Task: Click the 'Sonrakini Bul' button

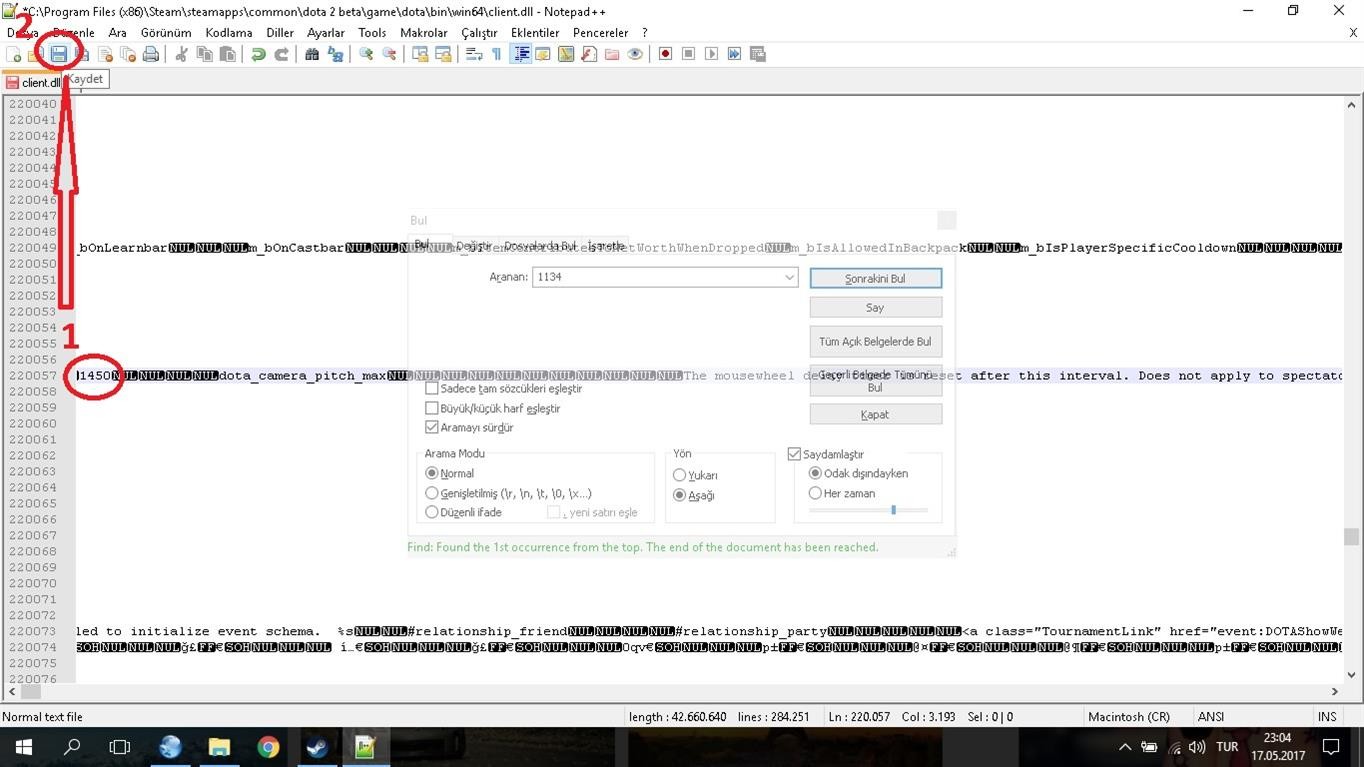Action: click(x=875, y=278)
